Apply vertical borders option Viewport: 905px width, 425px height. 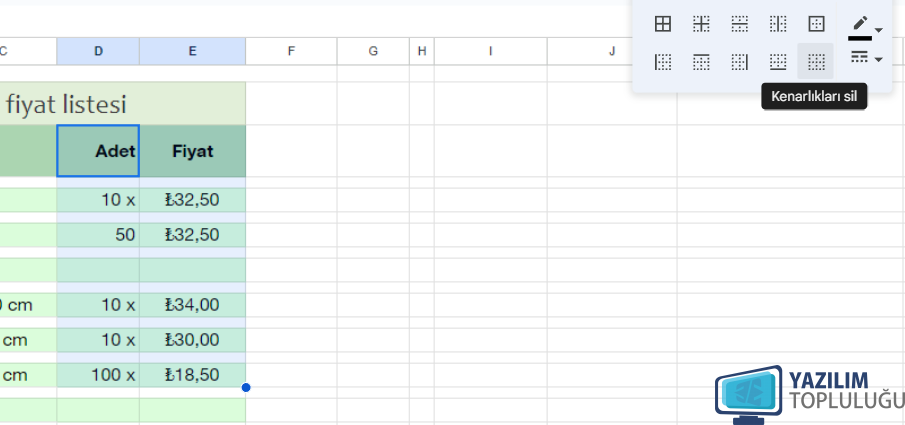tap(778, 24)
